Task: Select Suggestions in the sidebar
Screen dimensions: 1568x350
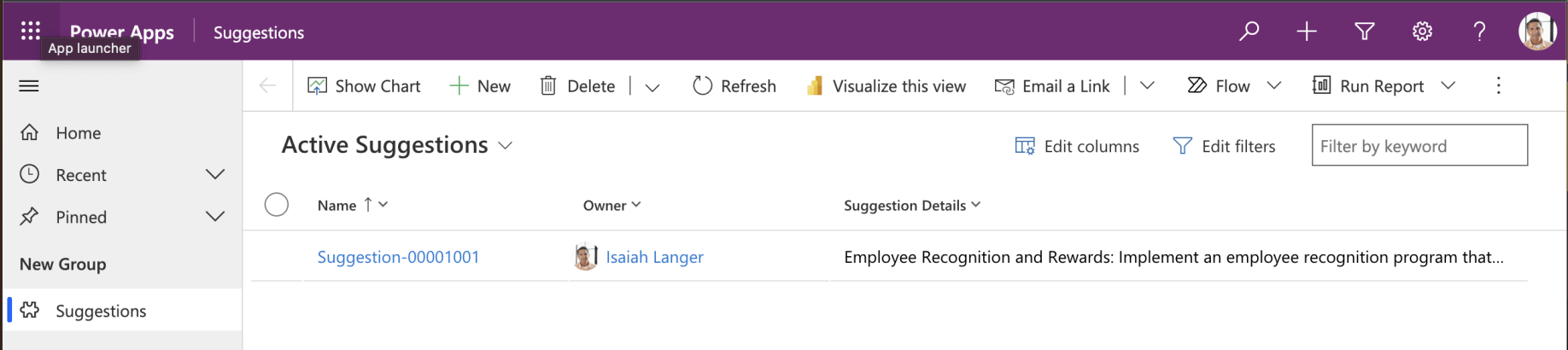Action: click(101, 311)
